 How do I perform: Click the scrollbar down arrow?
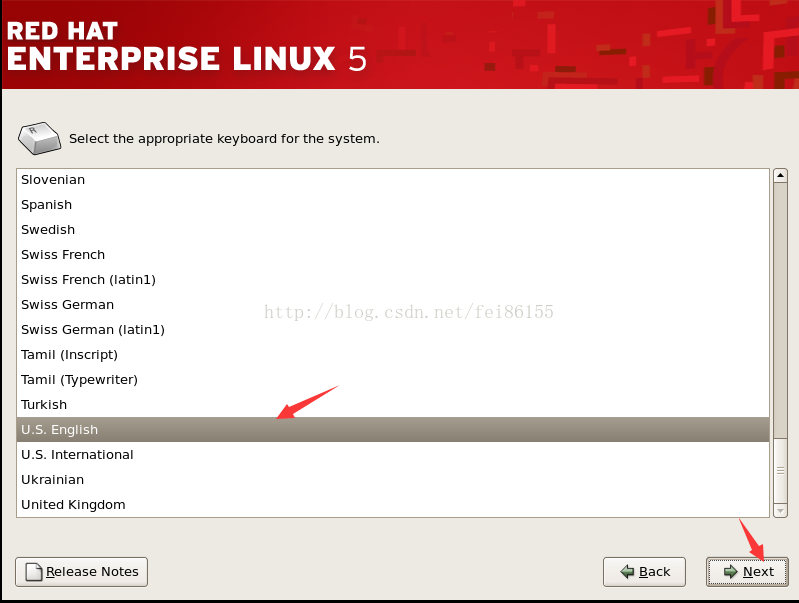click(x=780, y=510)
